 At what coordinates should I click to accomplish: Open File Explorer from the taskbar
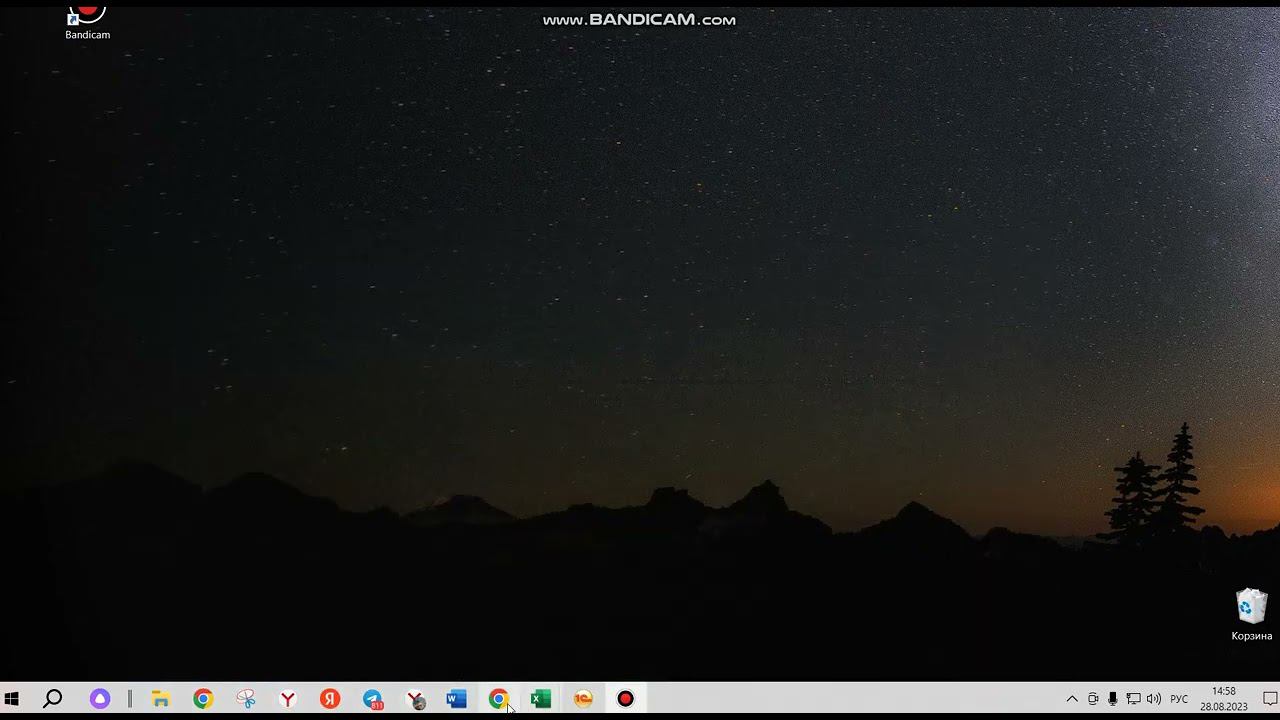[x=160, y=699]
